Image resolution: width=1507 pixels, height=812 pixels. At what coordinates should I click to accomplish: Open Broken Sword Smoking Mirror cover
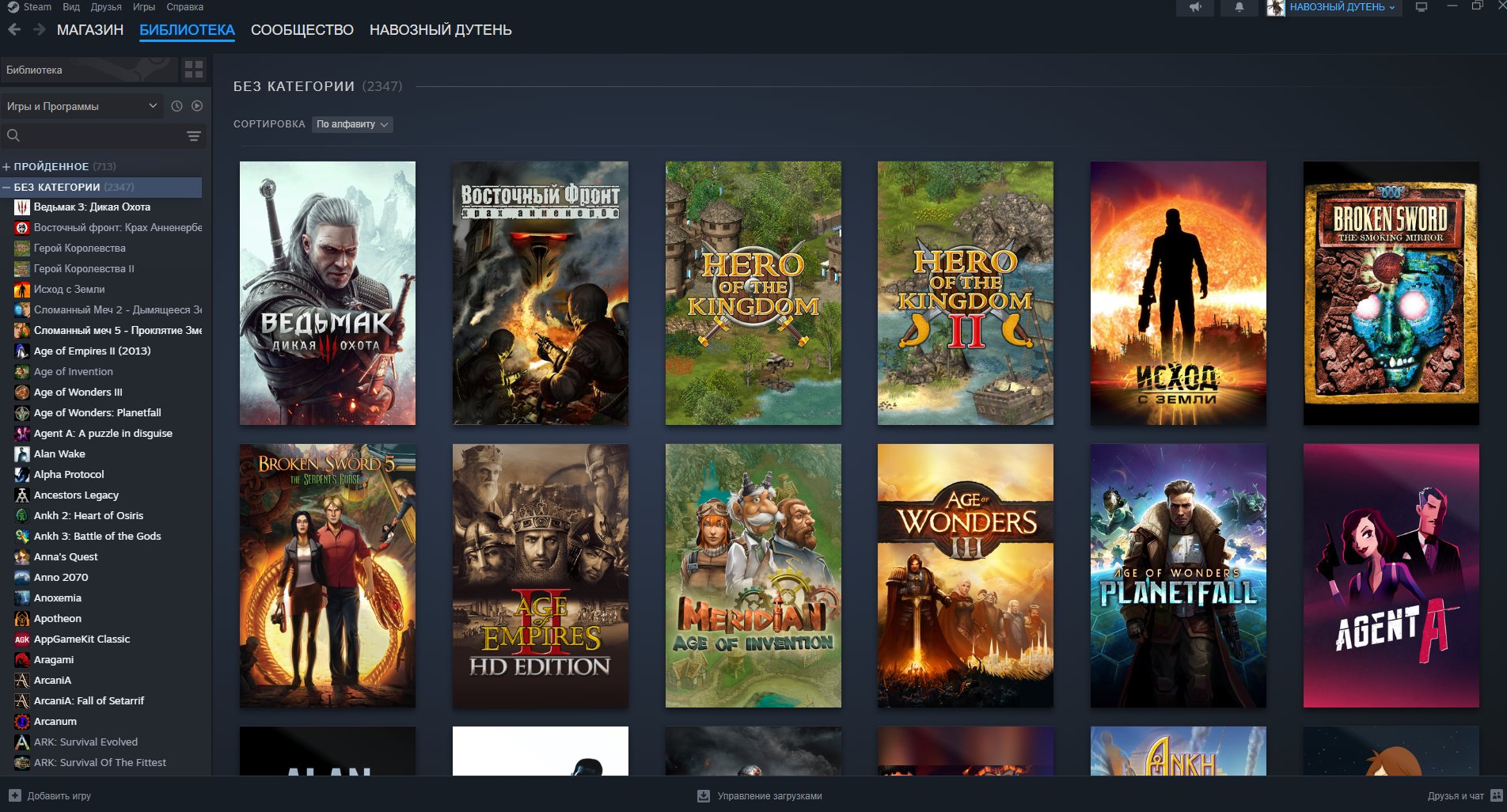point(1391,294)
